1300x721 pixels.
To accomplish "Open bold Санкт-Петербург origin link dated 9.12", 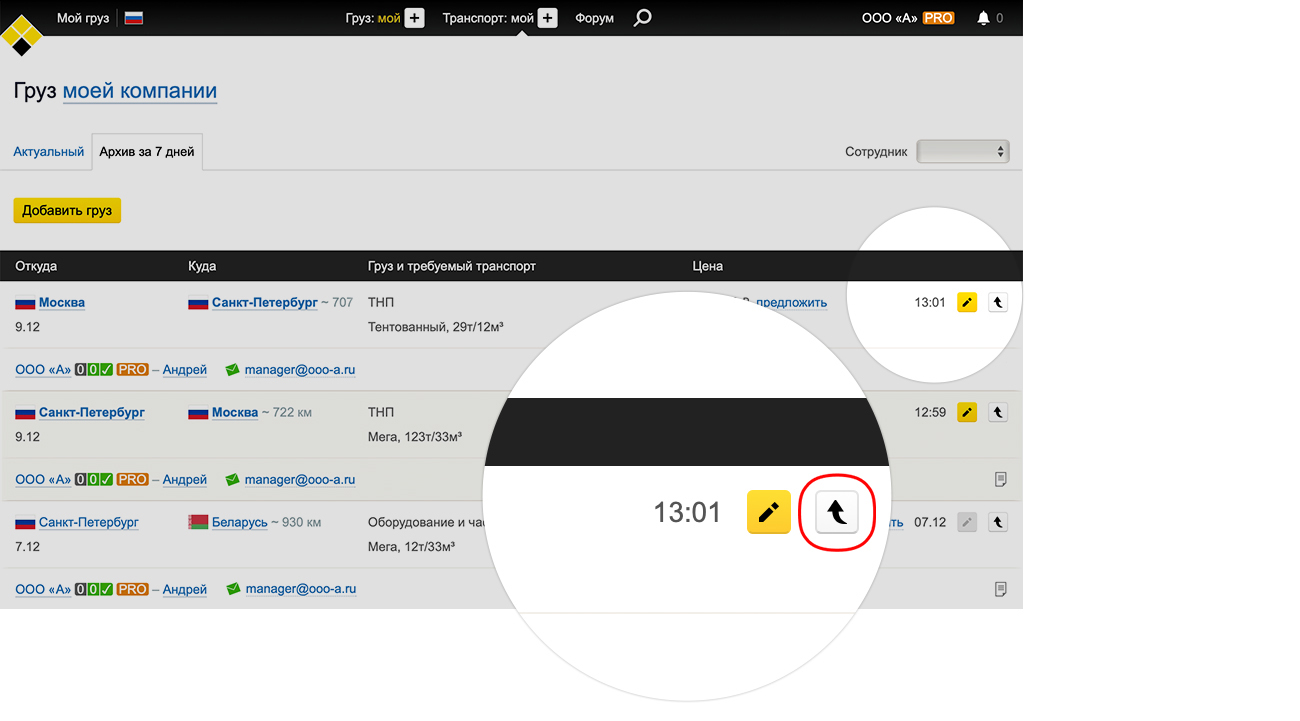I will click(92, 413).
